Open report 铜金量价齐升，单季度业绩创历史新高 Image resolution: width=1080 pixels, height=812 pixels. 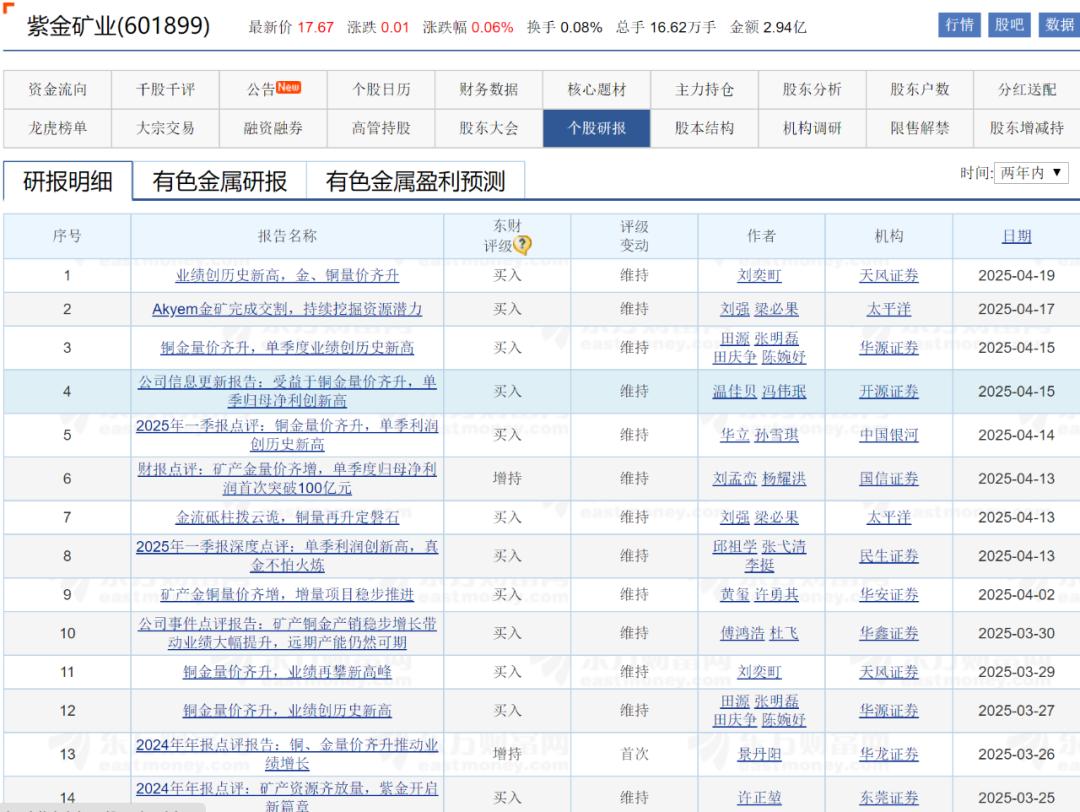point(287,348)
